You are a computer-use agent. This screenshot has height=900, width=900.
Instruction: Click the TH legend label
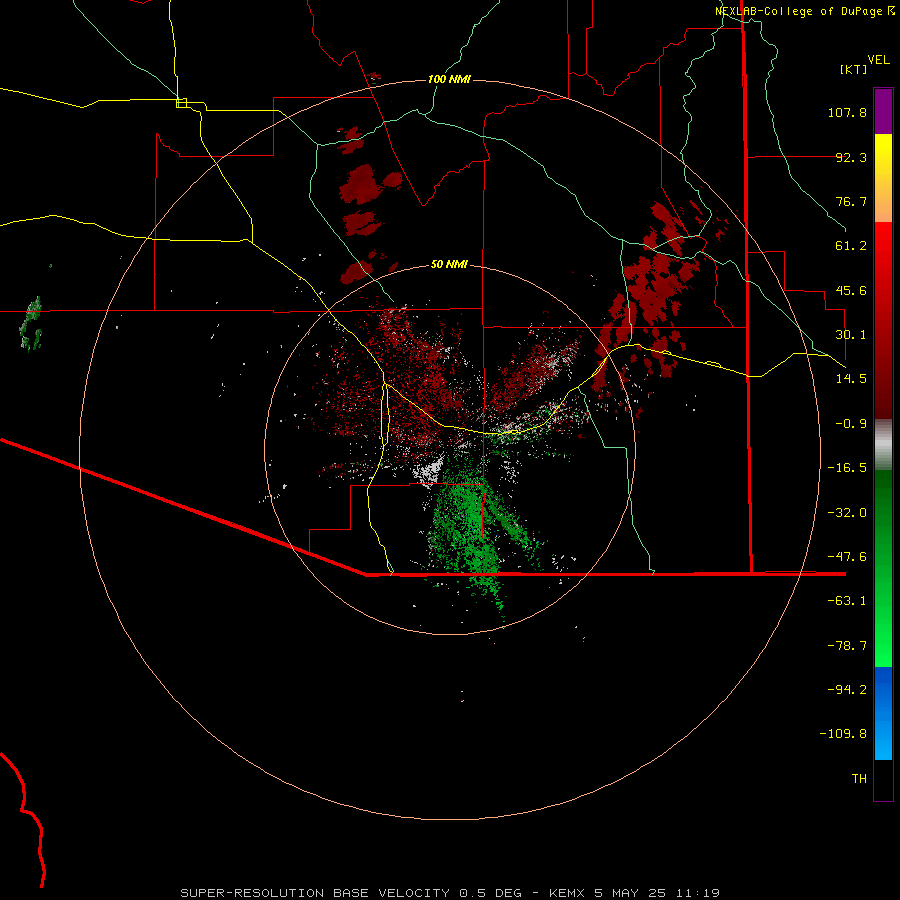859,779
